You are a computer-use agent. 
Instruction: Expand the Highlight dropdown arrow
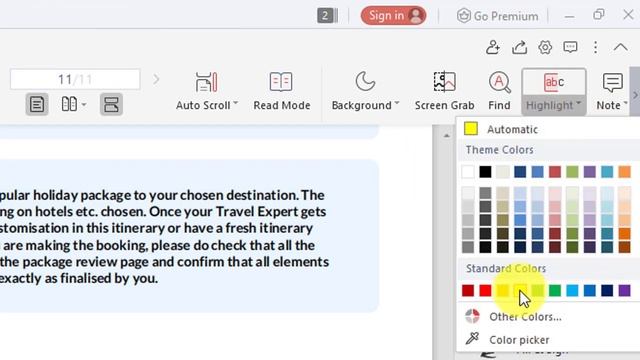pos(578,104)
